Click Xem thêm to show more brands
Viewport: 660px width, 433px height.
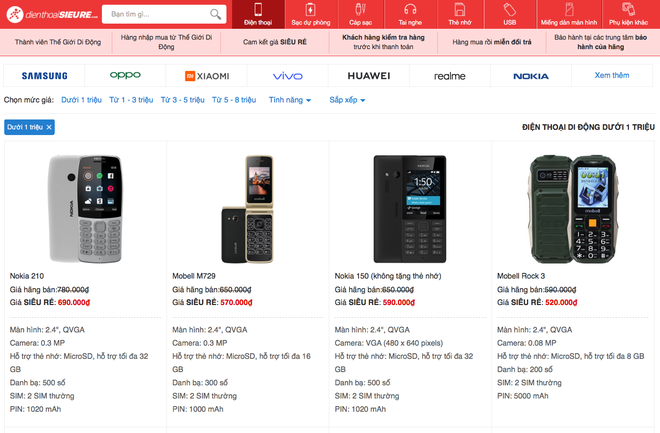coord(612,75)
